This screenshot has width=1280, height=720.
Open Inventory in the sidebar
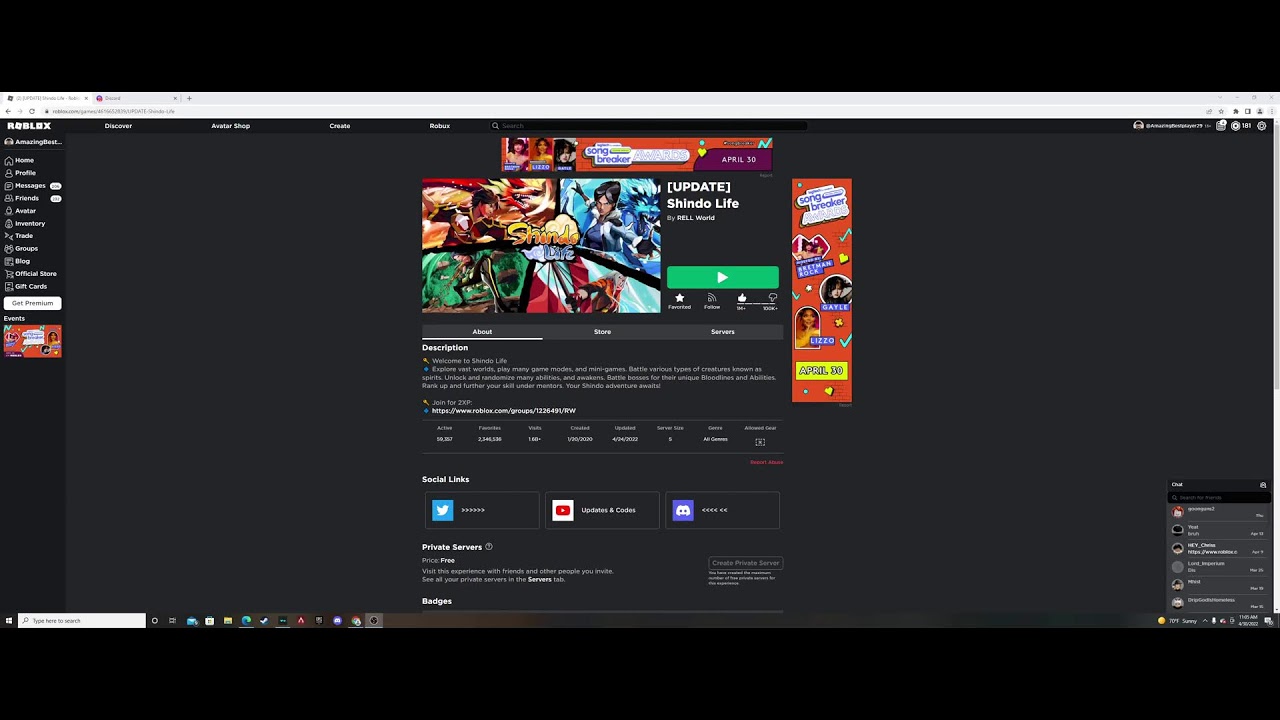pyautogui.click(x=25, y=223)
